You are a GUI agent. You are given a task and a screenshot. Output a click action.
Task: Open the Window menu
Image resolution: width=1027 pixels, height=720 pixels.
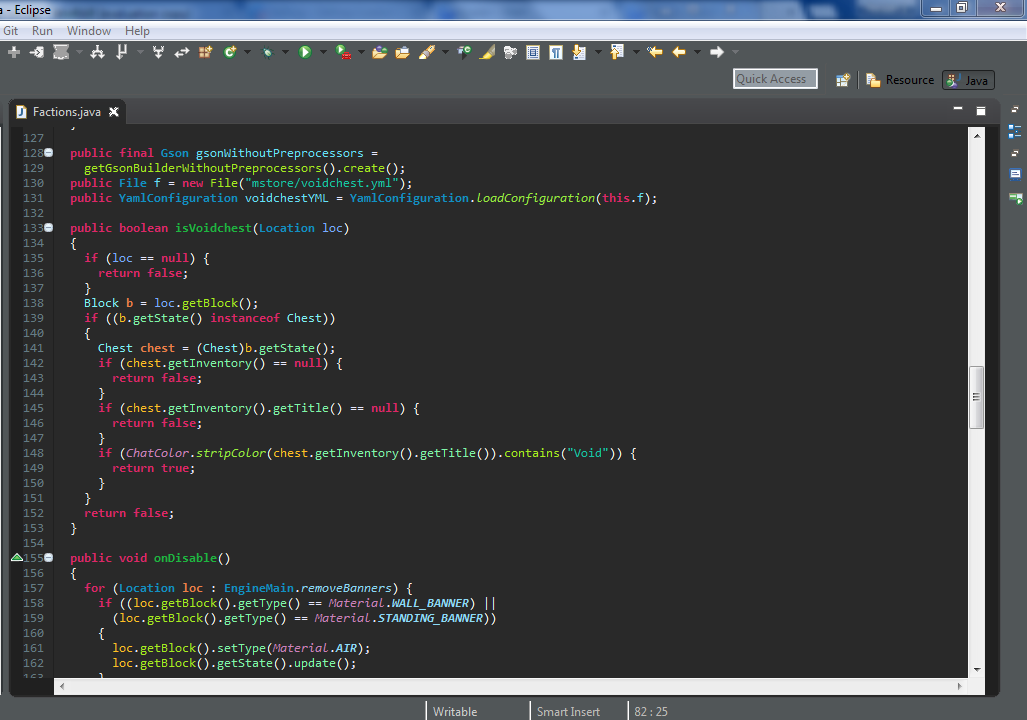[x=88, y=31]
